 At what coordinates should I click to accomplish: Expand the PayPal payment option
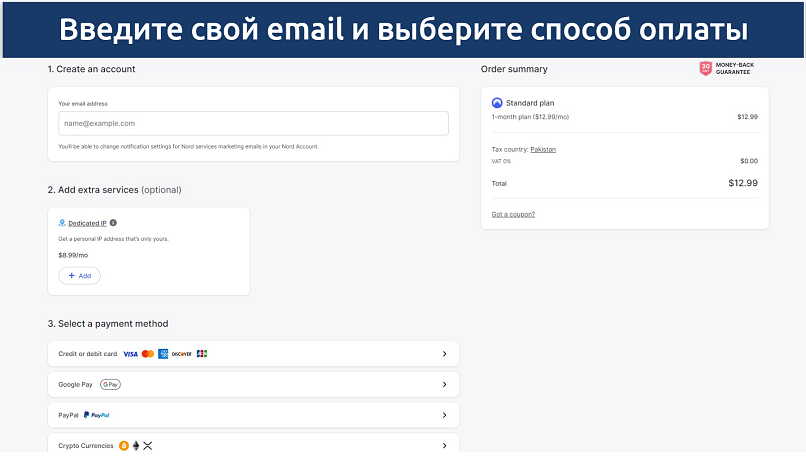coord(444,415)
